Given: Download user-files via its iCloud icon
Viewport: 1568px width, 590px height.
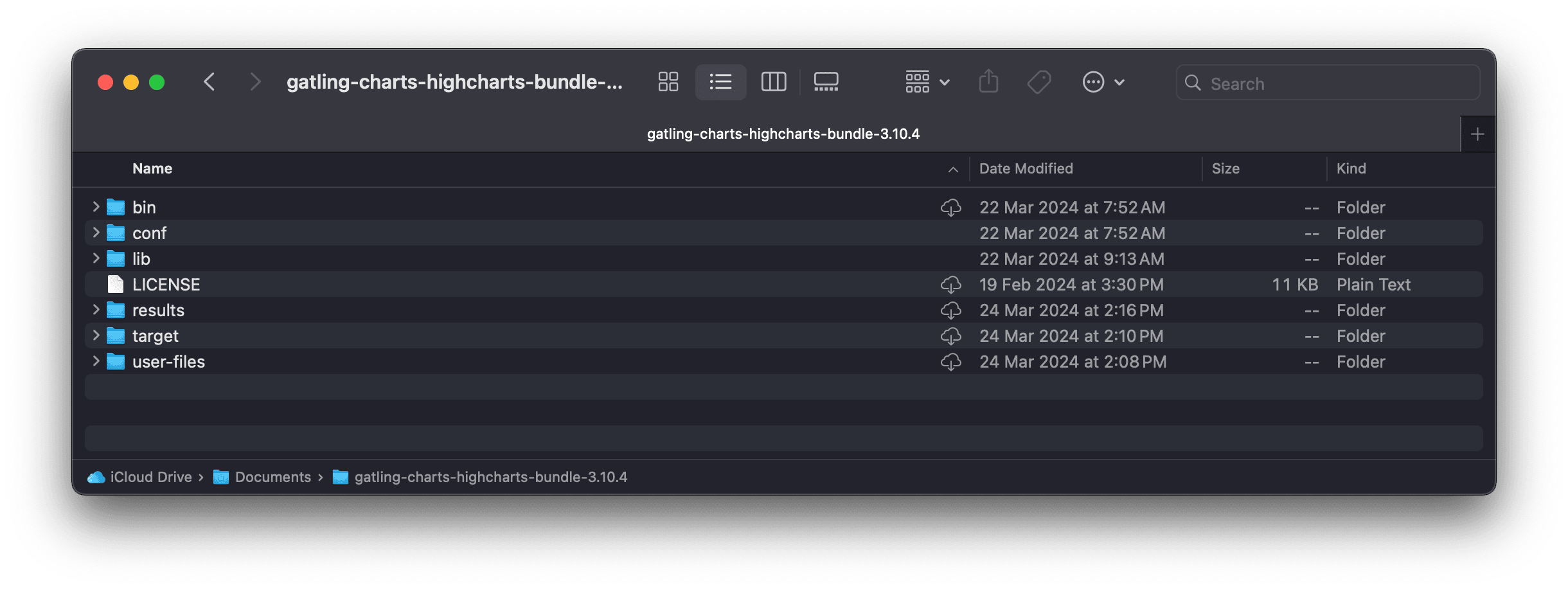Looking at the screenshot, I should [951, 362].
